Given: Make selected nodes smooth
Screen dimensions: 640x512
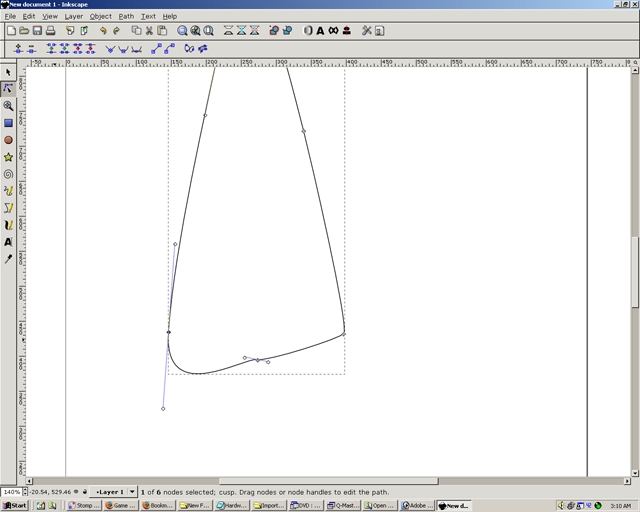Looking at the screenshot, I should point(123,49).
